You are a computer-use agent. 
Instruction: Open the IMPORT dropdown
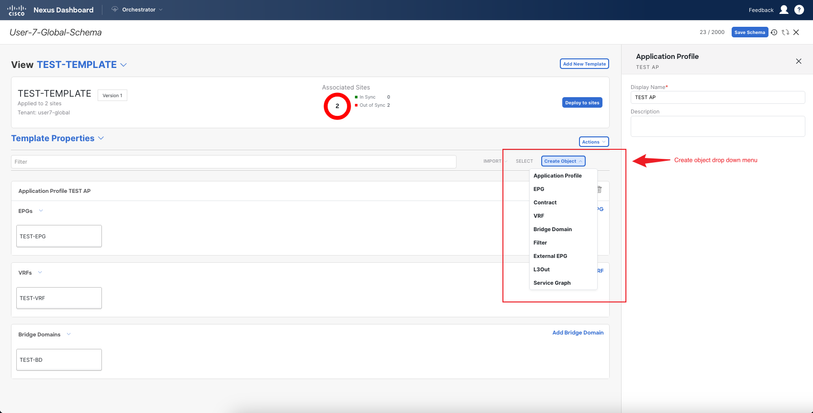[x=495, y=161]
